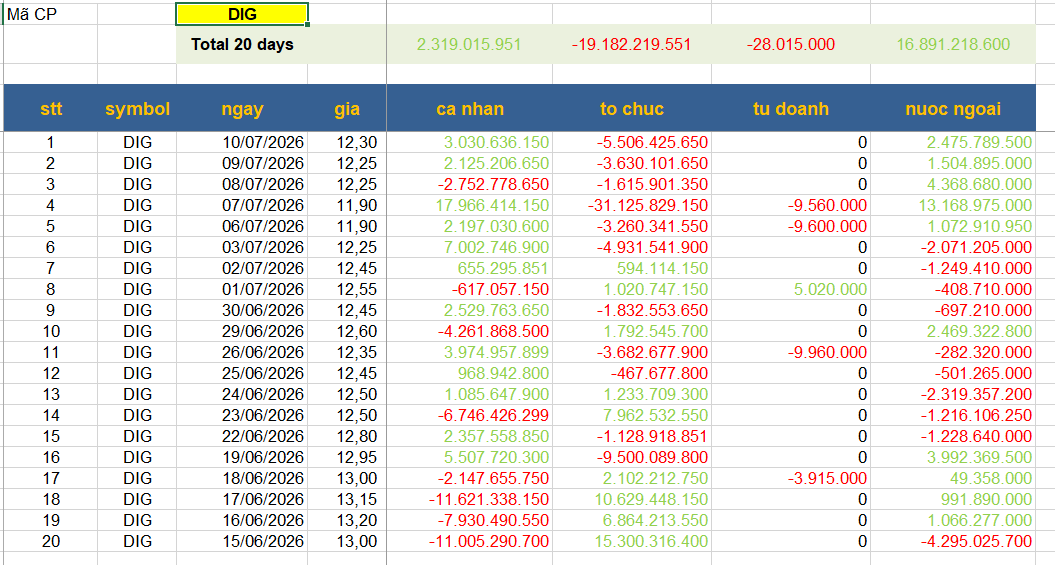Select the gia column header
This screenshot has height=565, width=1055.
(347, 108)
